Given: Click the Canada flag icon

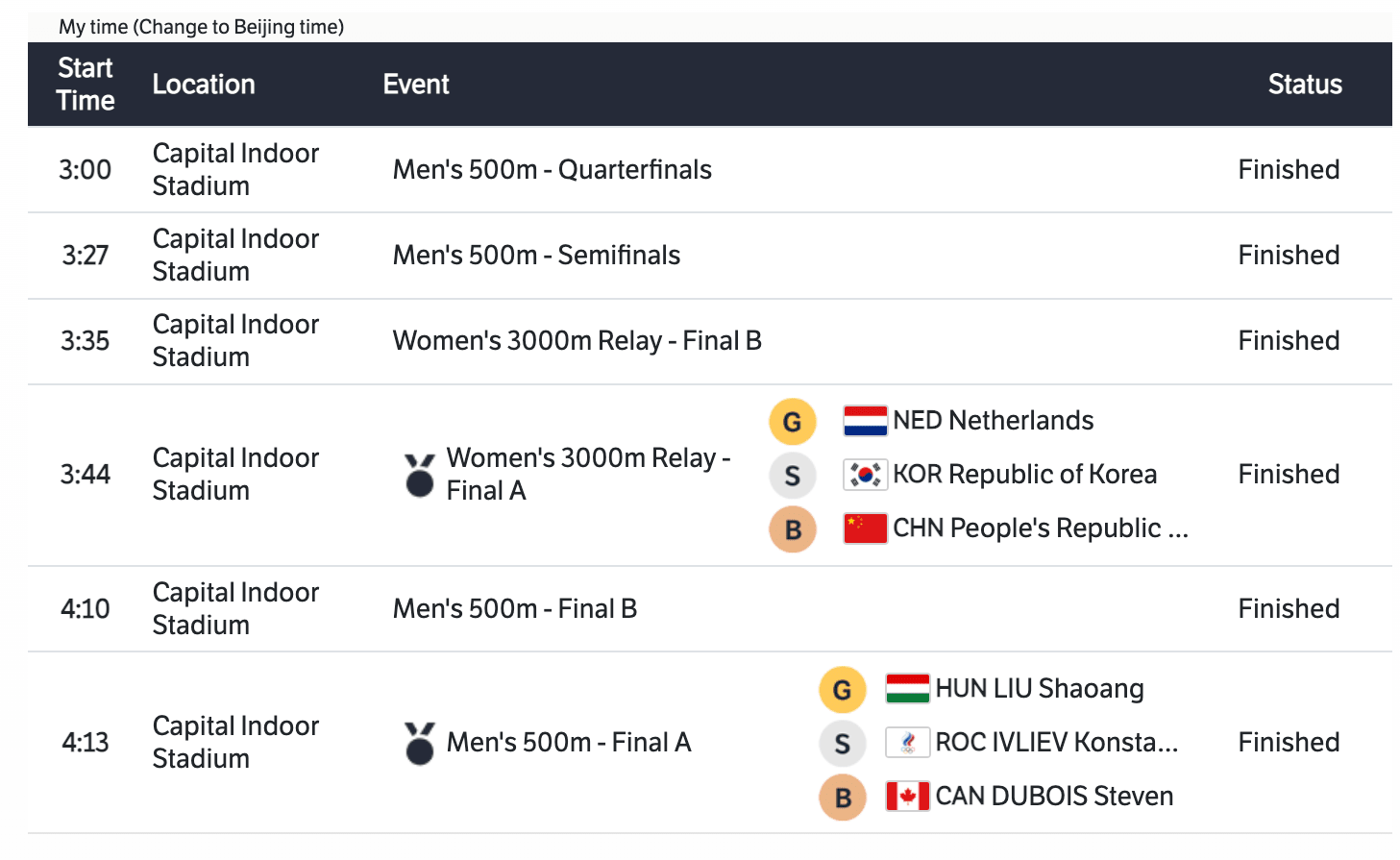Looking at the screenshot, I should (x=907, y=797).
